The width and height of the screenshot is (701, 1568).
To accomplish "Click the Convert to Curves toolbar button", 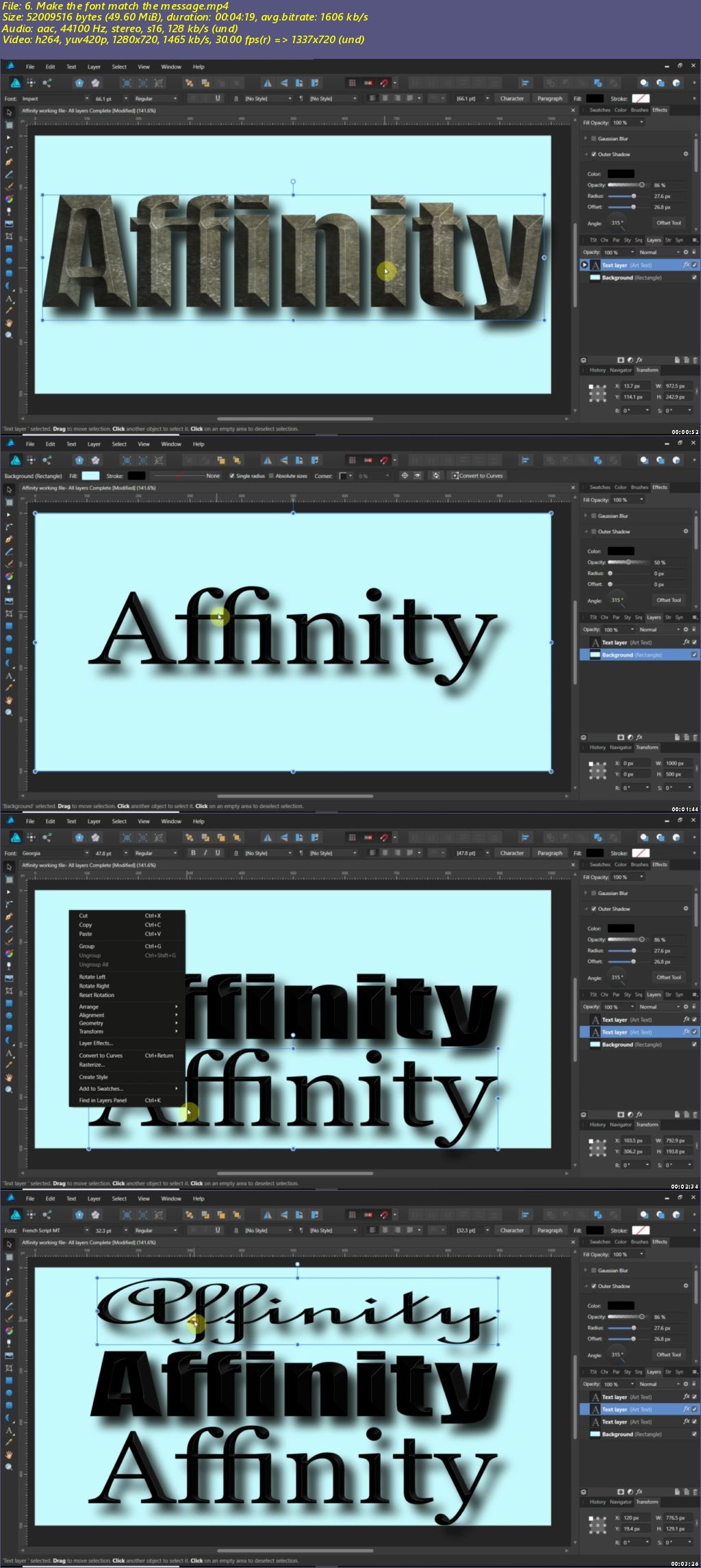I will (477, 475).
